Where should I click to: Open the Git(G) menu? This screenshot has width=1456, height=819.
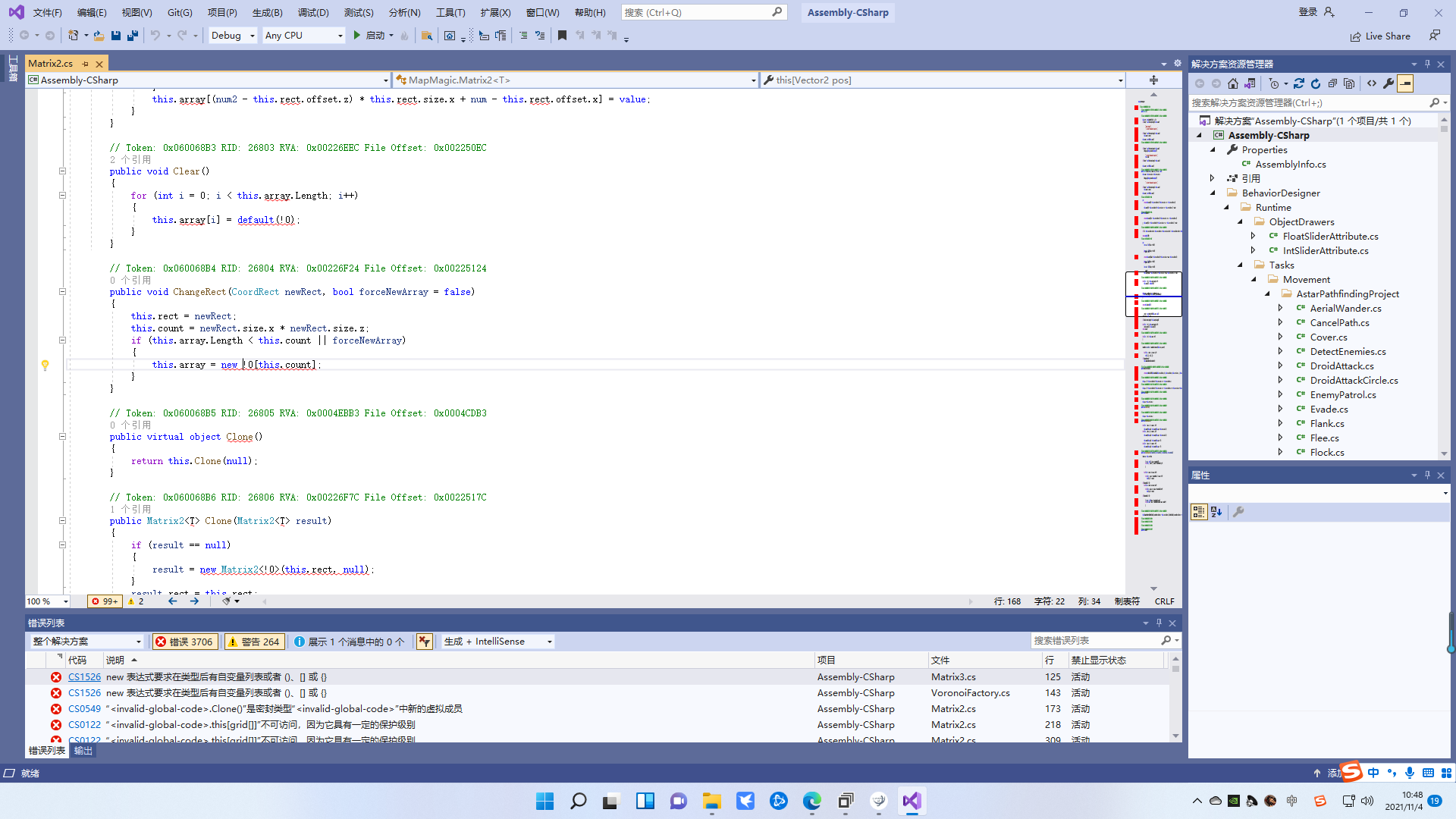point(180,13)
